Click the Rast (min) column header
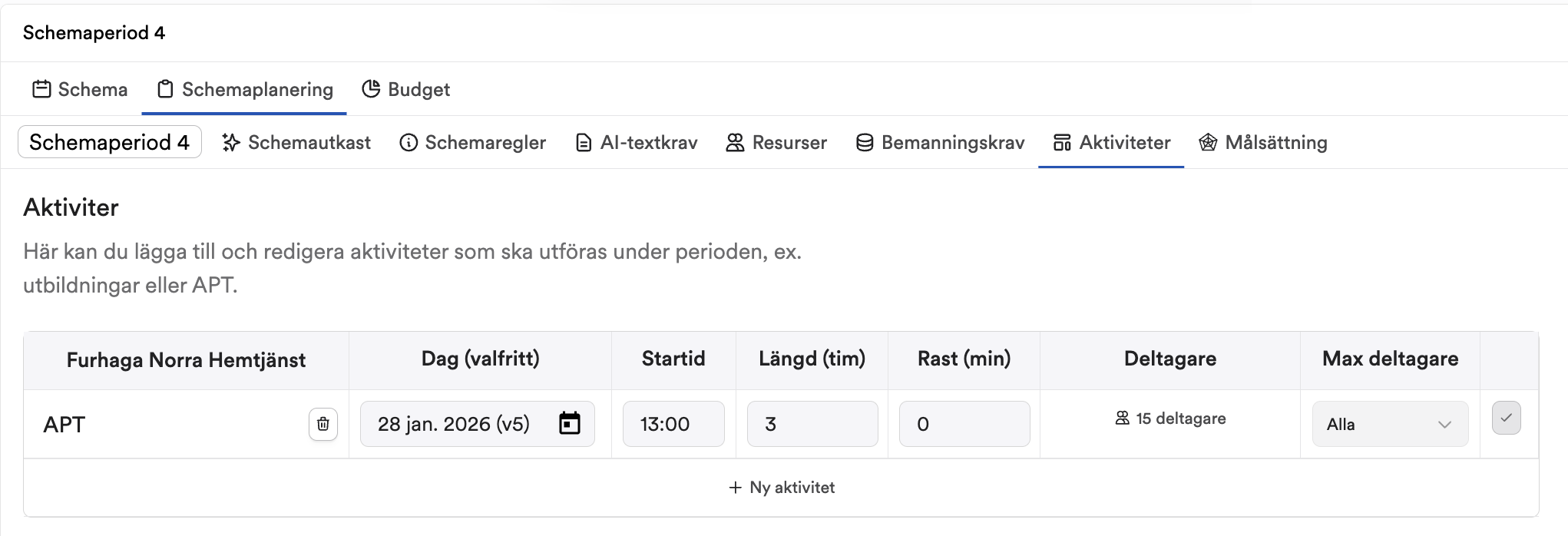This screenshot has height=536, width=1568. tap(964, 359)
